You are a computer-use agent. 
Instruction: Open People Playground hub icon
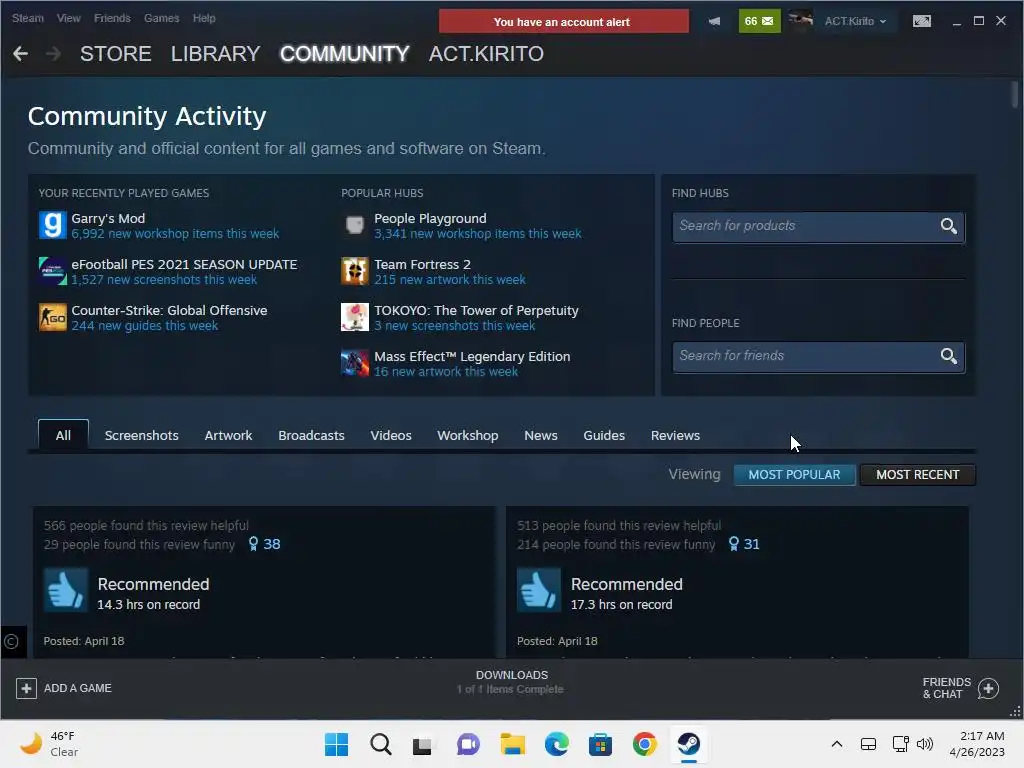point(355,225)
